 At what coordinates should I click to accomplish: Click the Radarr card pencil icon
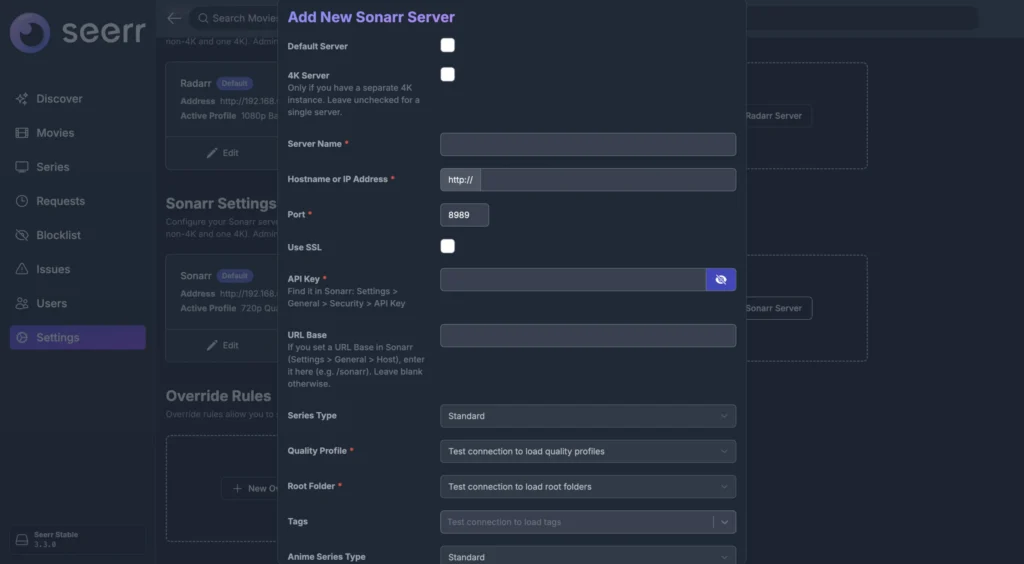point(212,153)
